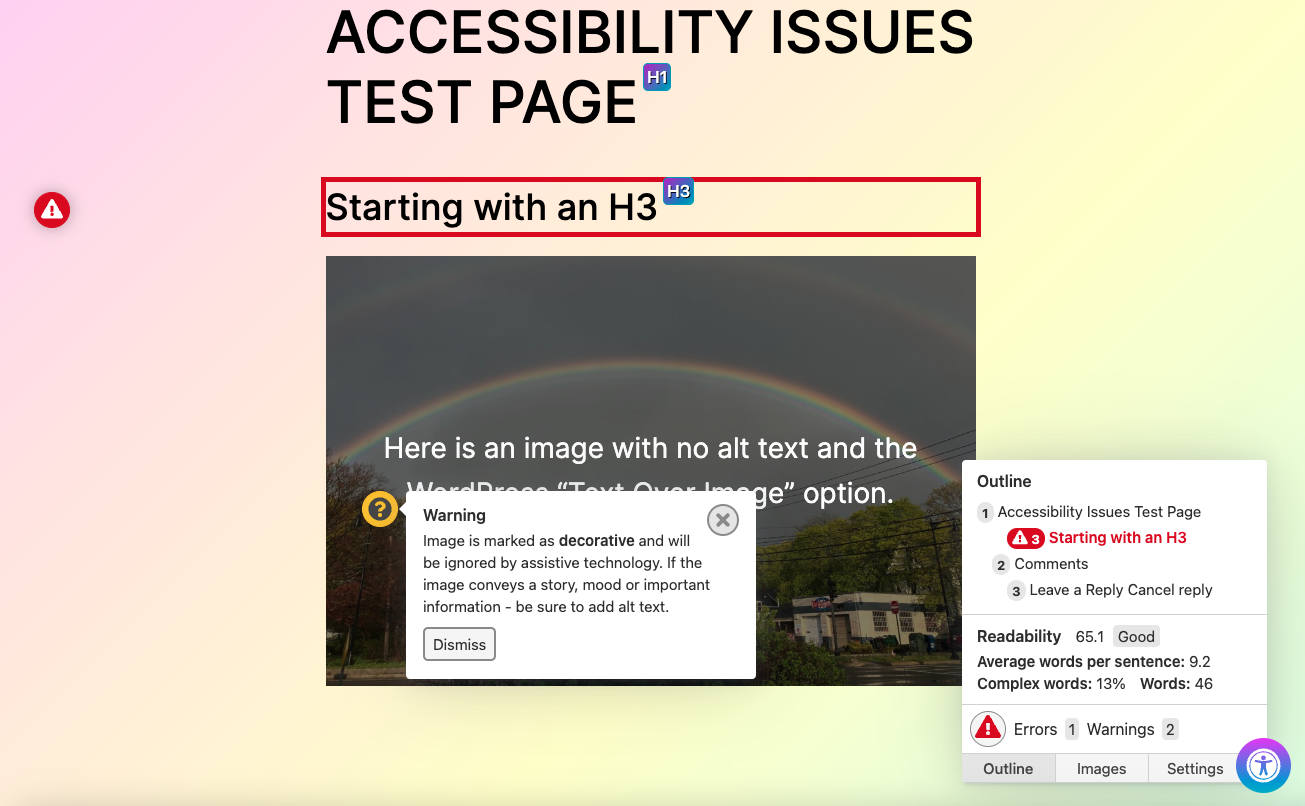1305x806 pixels.
Task: Click the rainbow image's overlay text
Action: pyautogui.click(x=650, y=449)
